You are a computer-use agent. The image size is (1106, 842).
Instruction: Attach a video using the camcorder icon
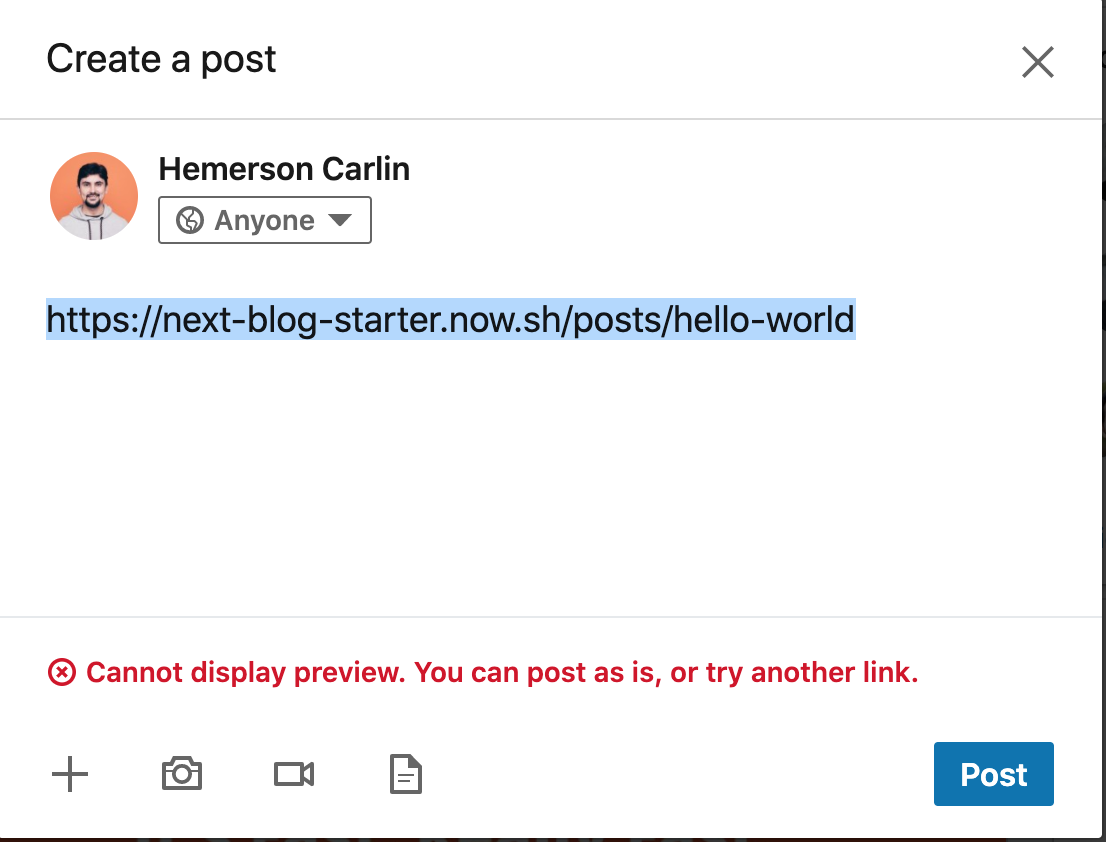click(293, 774)
